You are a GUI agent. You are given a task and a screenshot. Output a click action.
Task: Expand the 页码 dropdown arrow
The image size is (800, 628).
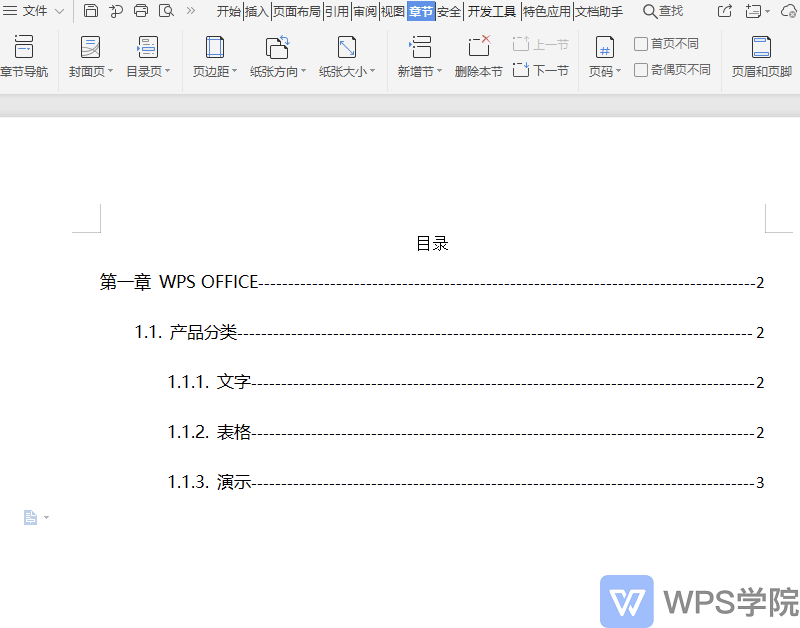618,71
